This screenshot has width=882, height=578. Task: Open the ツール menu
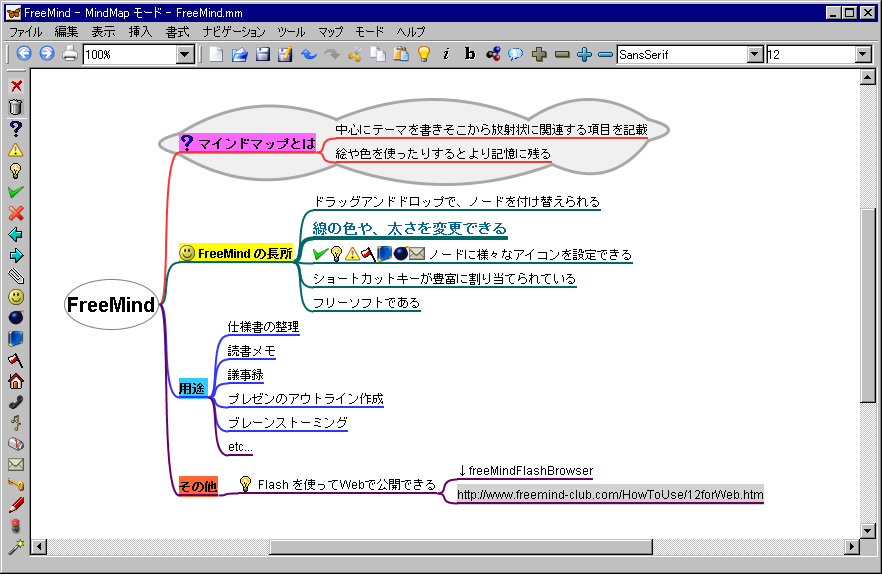(291, 32)
